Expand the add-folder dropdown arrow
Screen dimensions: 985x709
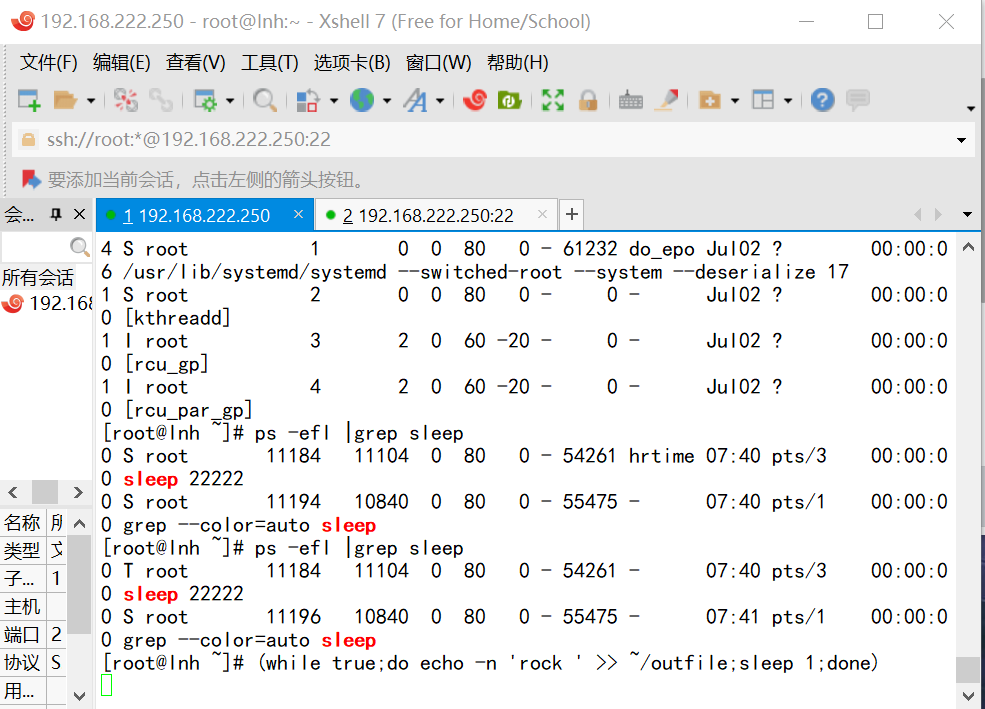(x=735, y=100)
